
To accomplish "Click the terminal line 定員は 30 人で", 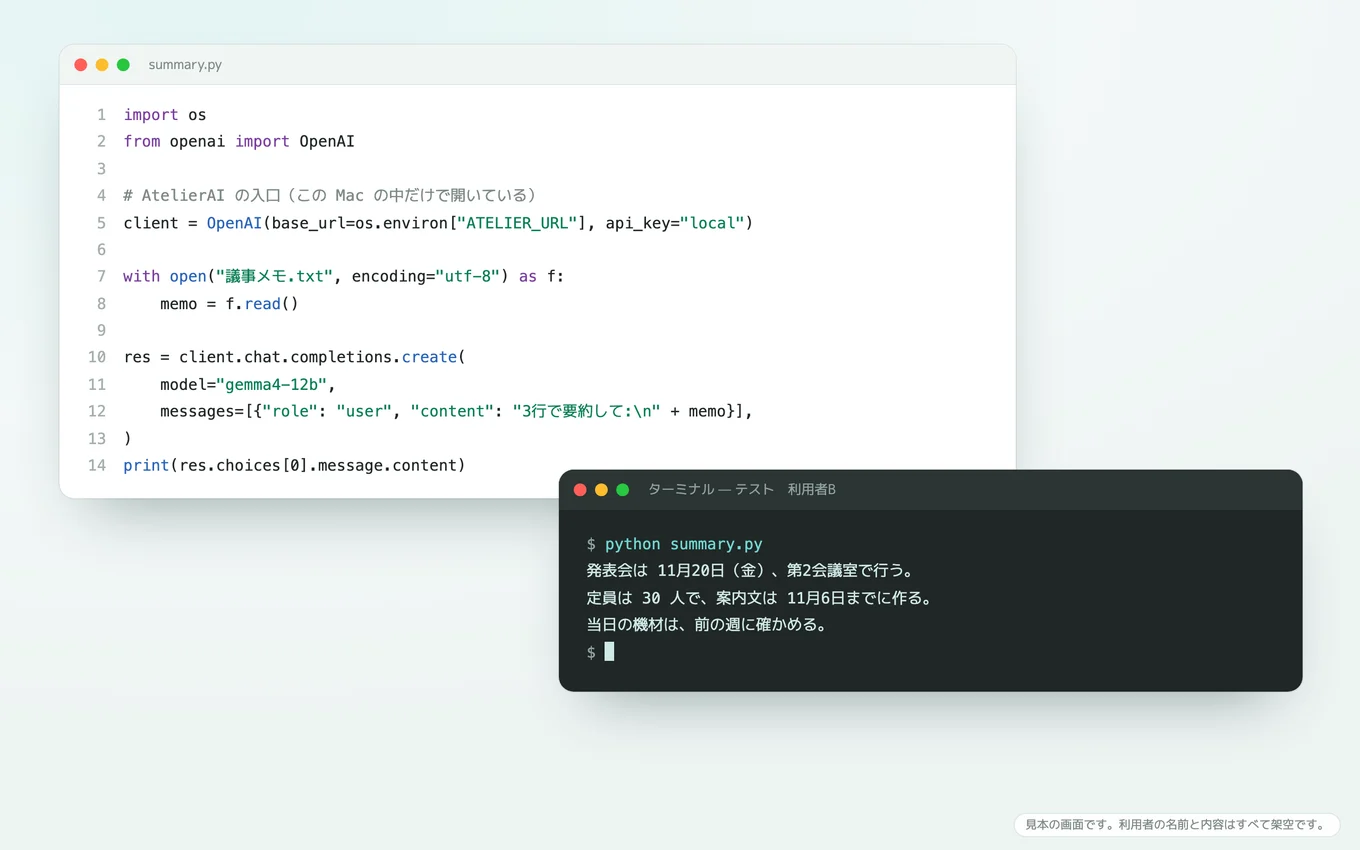I will [760, 599].
